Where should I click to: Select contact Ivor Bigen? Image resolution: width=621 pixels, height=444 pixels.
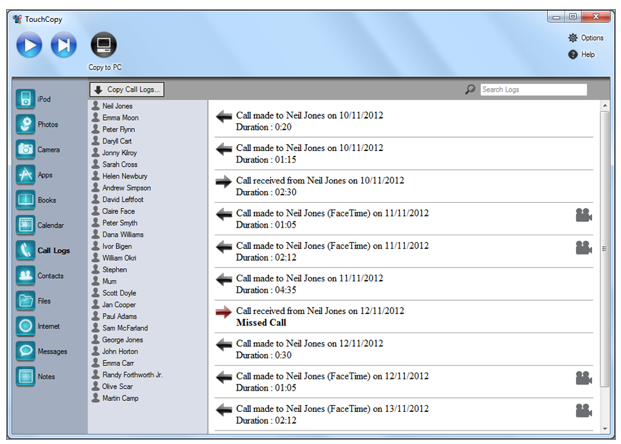pyautogui.click(x=112, y=246)
